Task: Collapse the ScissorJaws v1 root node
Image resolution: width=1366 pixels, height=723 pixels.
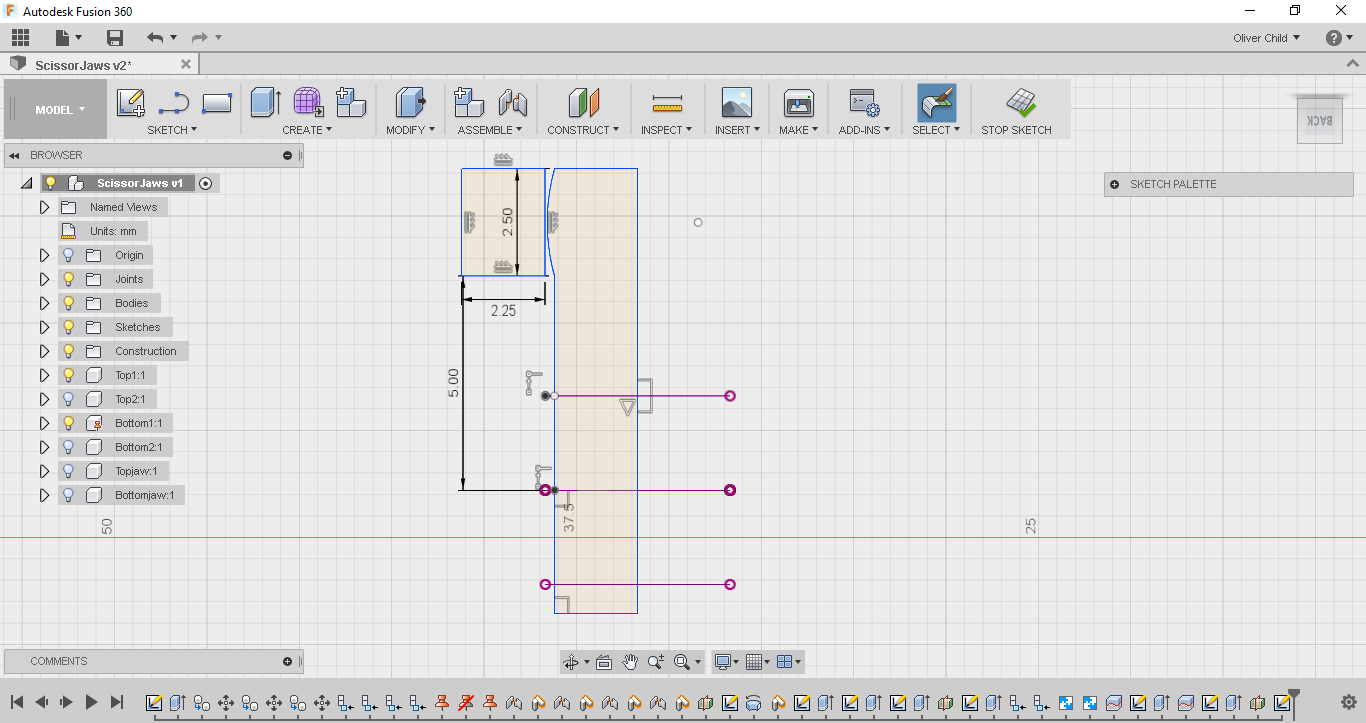Action: [26, 183]
